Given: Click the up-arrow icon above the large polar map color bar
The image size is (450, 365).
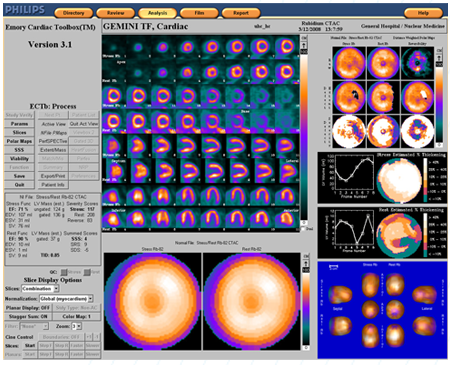Looking at the screenshot, I should (x=305, y=263).
